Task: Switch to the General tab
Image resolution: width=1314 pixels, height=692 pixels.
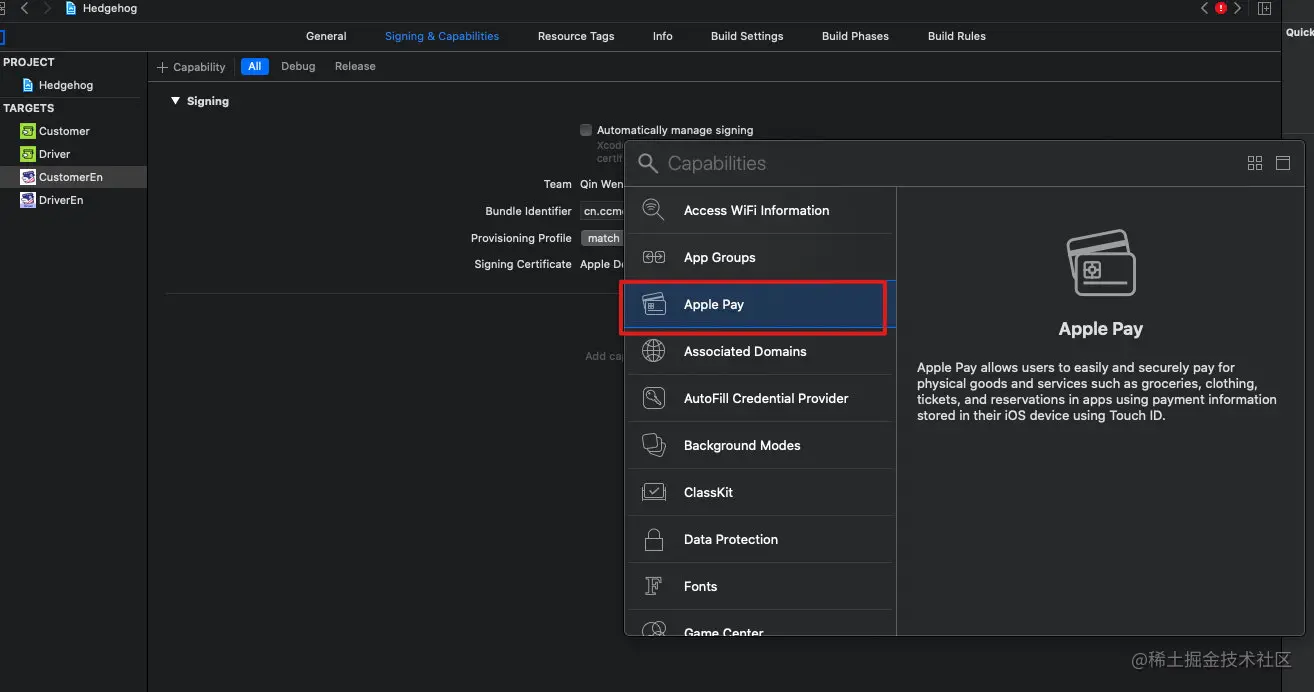Action: 326,36
